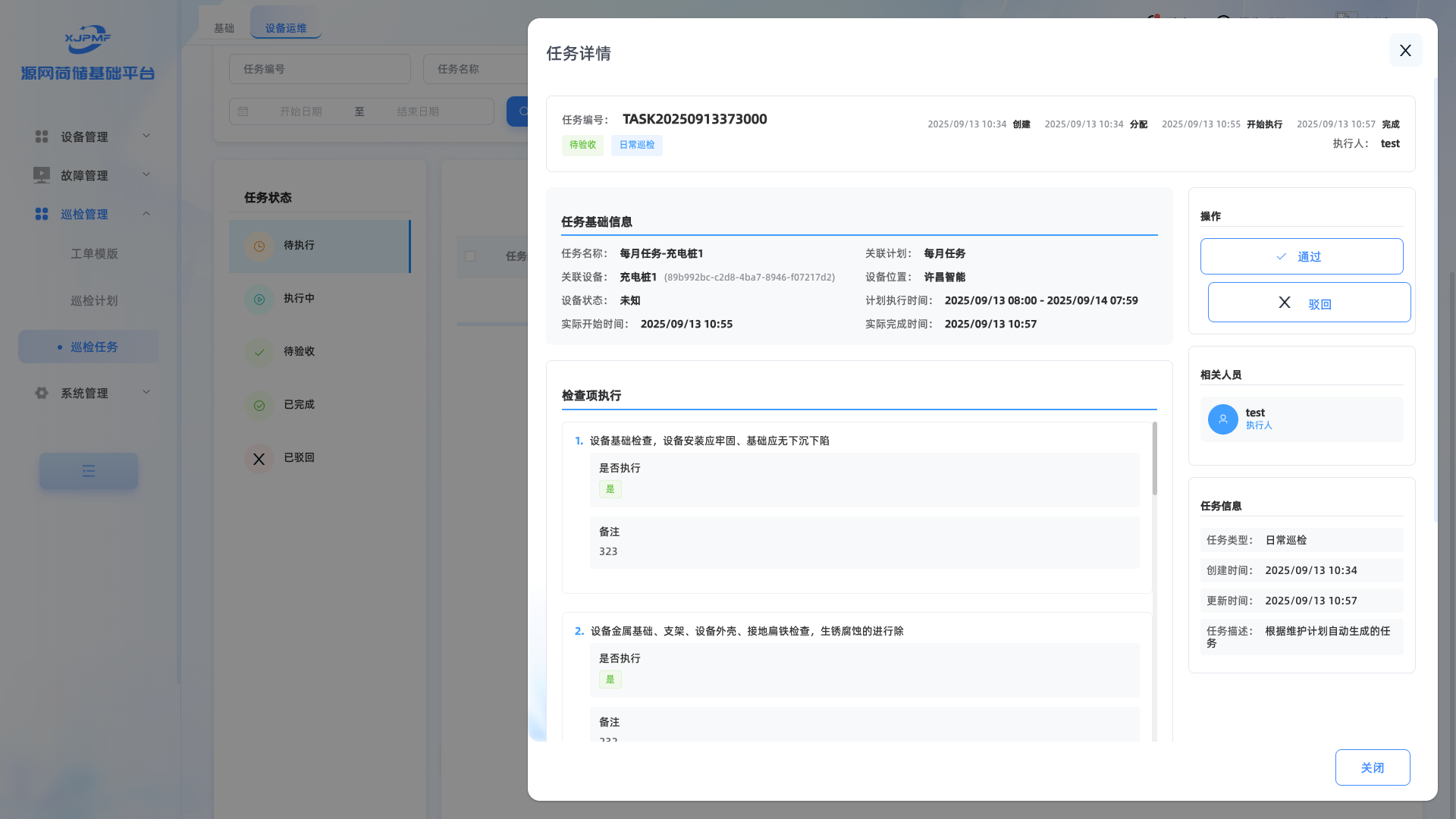
Task: Expand the 故障管理 menu chevron
Action: tap(146, 174)
